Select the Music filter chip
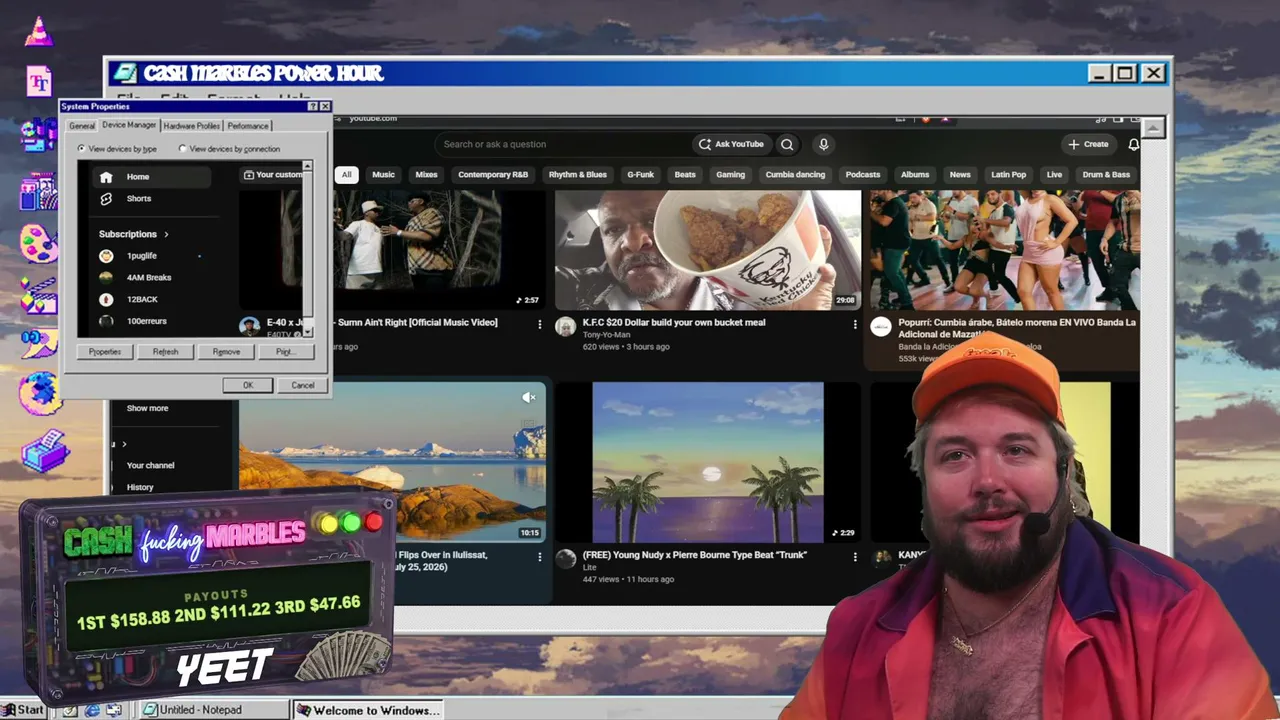 [384, 175]
